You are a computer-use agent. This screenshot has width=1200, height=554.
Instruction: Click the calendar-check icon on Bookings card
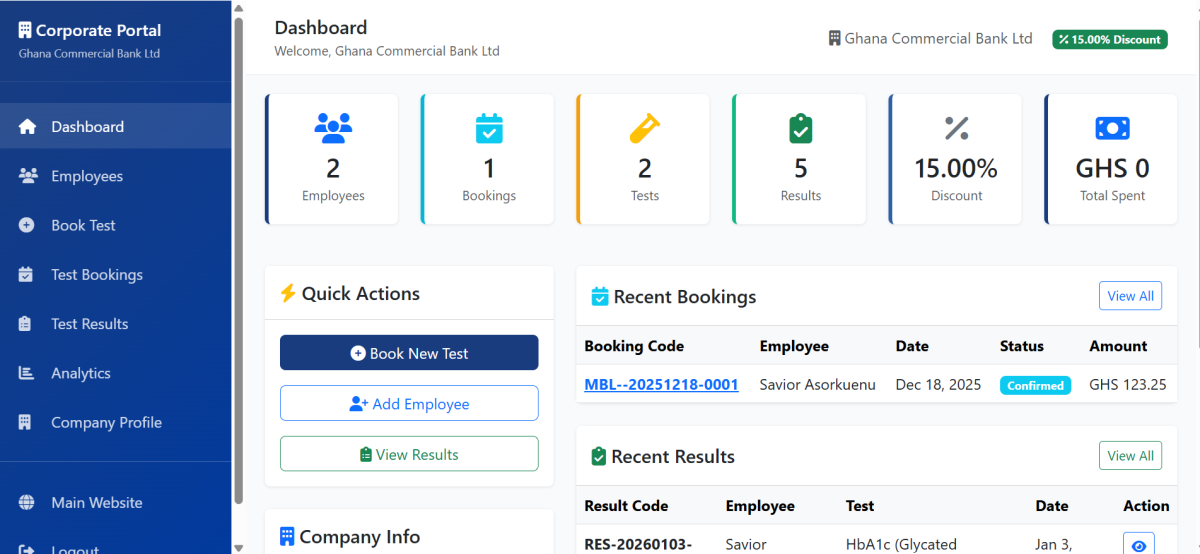pyautogui.click(x=489, y=129)
